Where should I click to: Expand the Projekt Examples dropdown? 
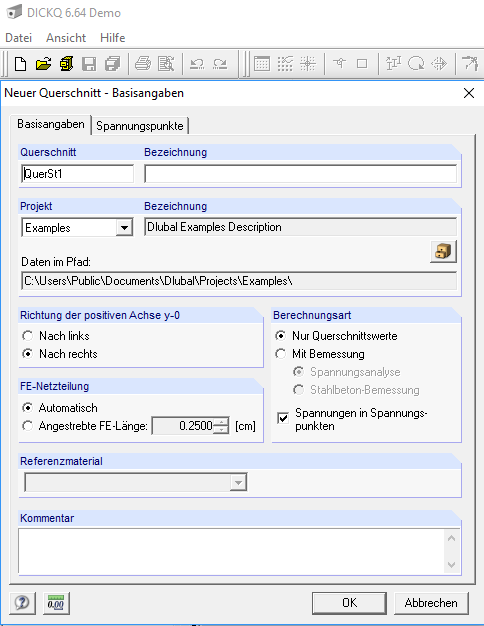pos(124,228)
